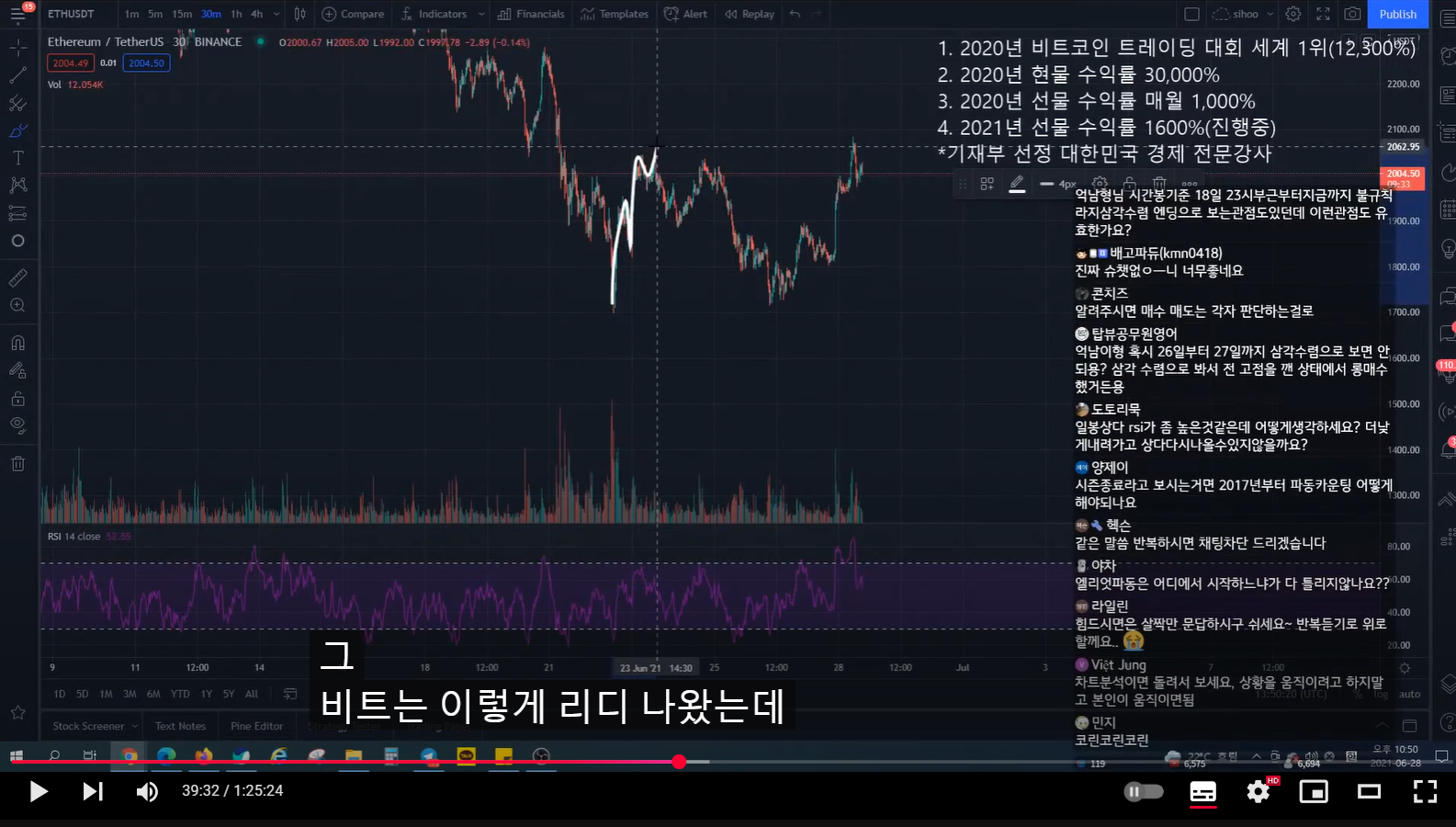Click the blue Publish button
The image size is (1456, 827).
point(1398,14)
